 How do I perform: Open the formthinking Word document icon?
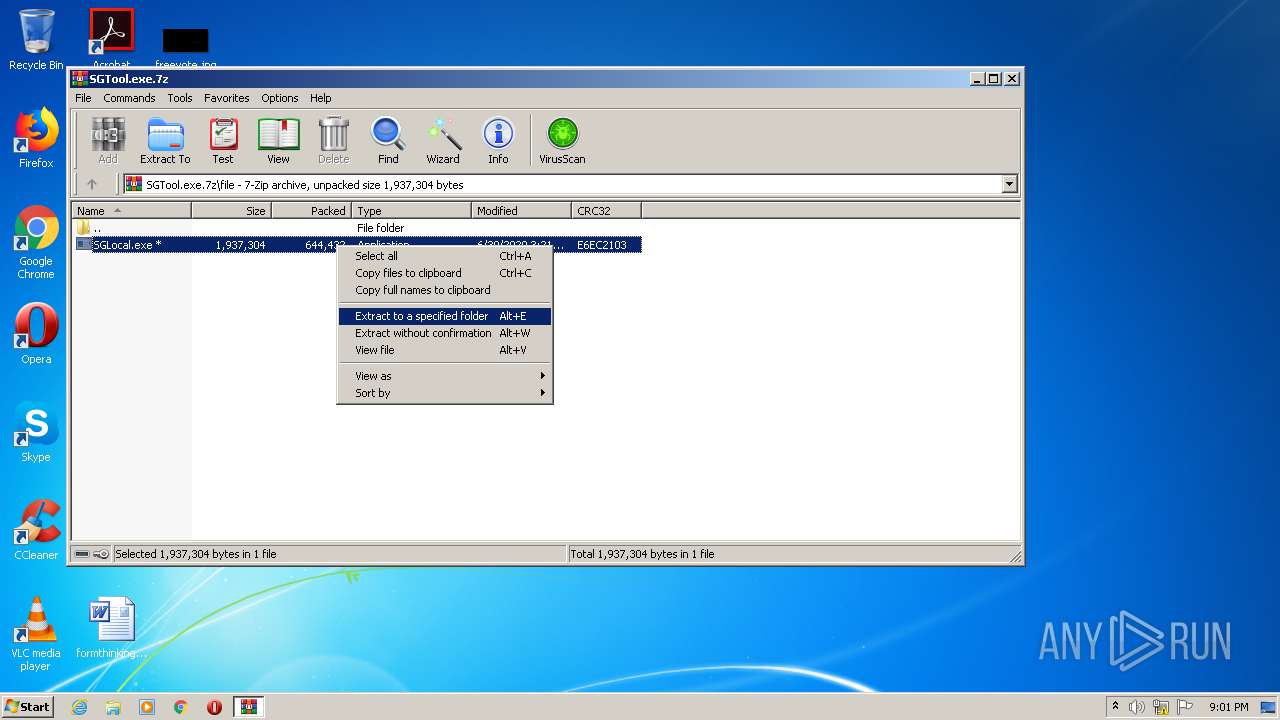[x=111, y=628]
